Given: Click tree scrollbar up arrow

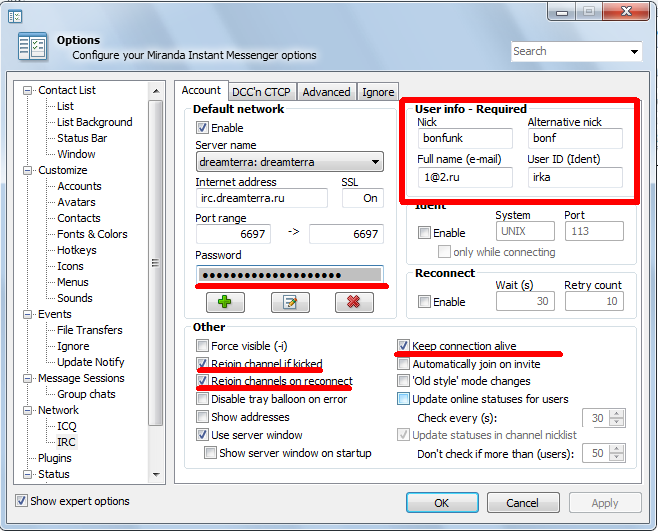Looking at the screenshot, I should coord(156,91).
